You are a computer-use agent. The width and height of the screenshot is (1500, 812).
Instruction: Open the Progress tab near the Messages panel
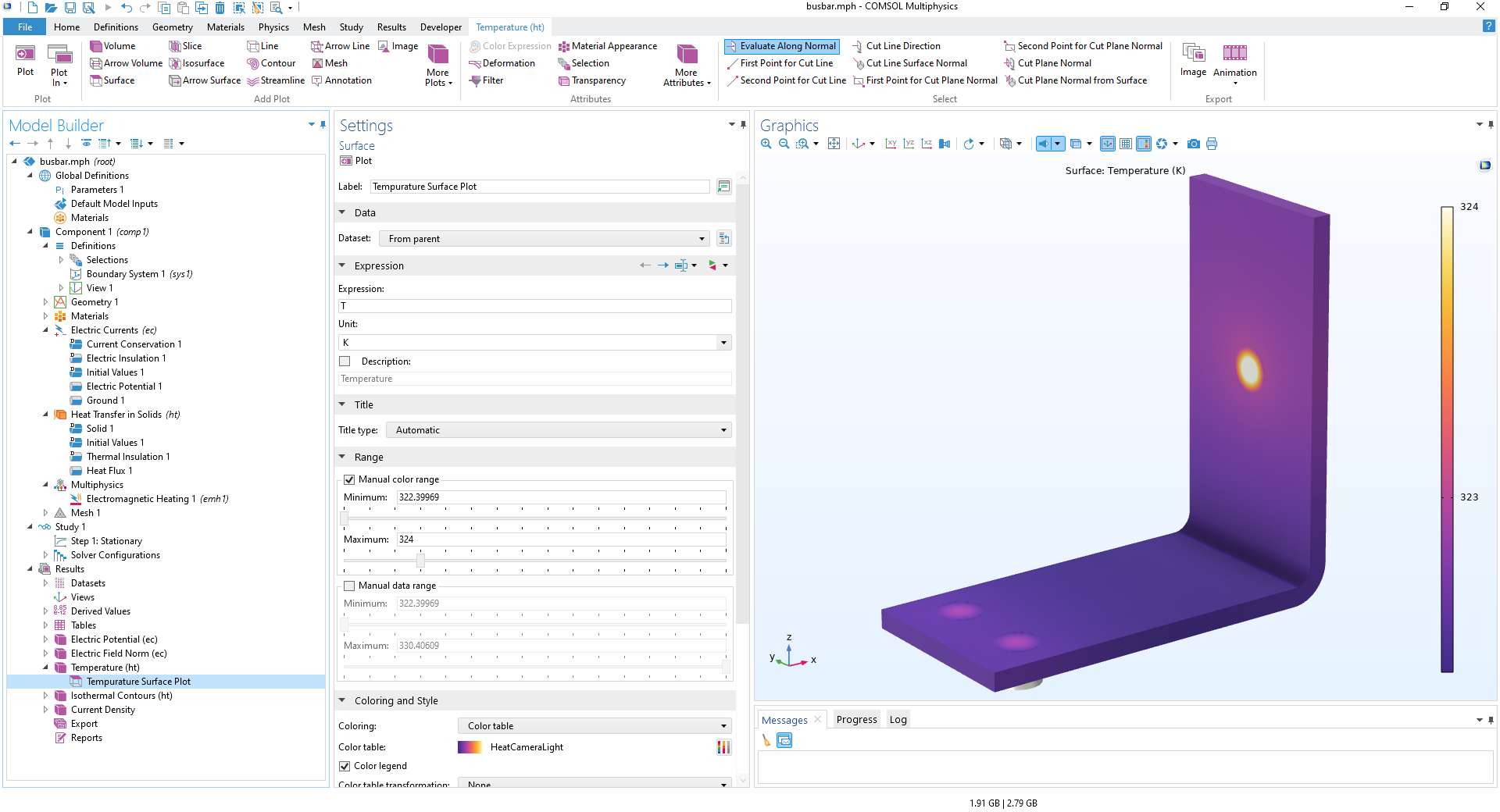(x=855, y=718)
